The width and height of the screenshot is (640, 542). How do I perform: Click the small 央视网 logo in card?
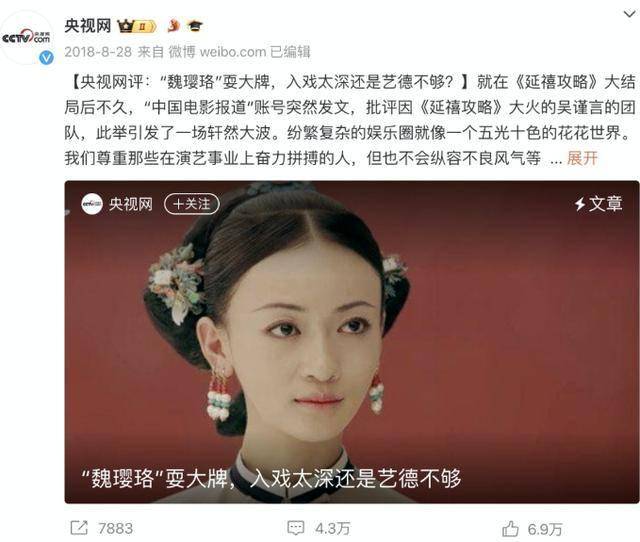(x=92, y=204)
